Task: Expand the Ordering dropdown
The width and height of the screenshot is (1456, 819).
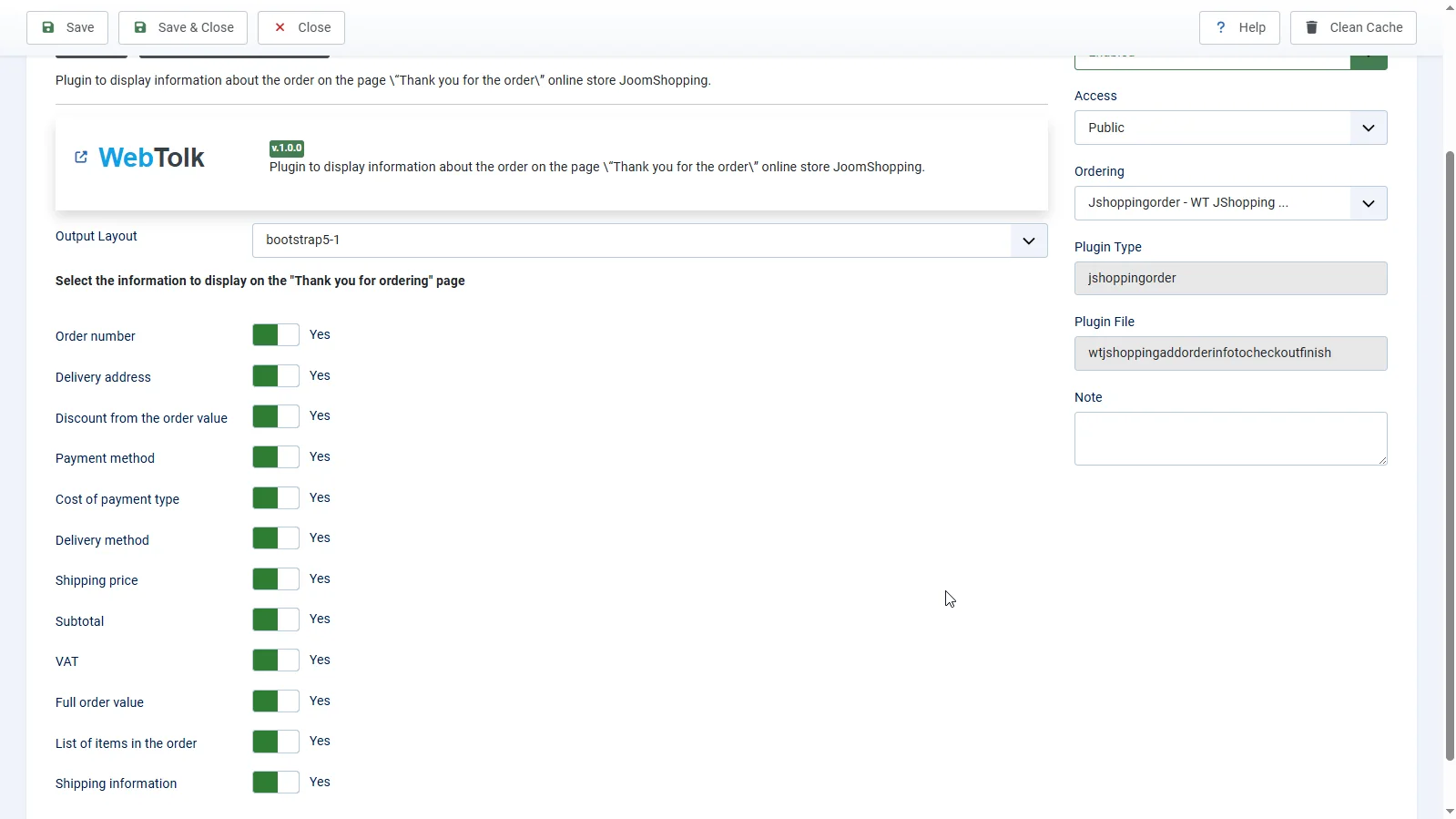Action: (1229, 203)
